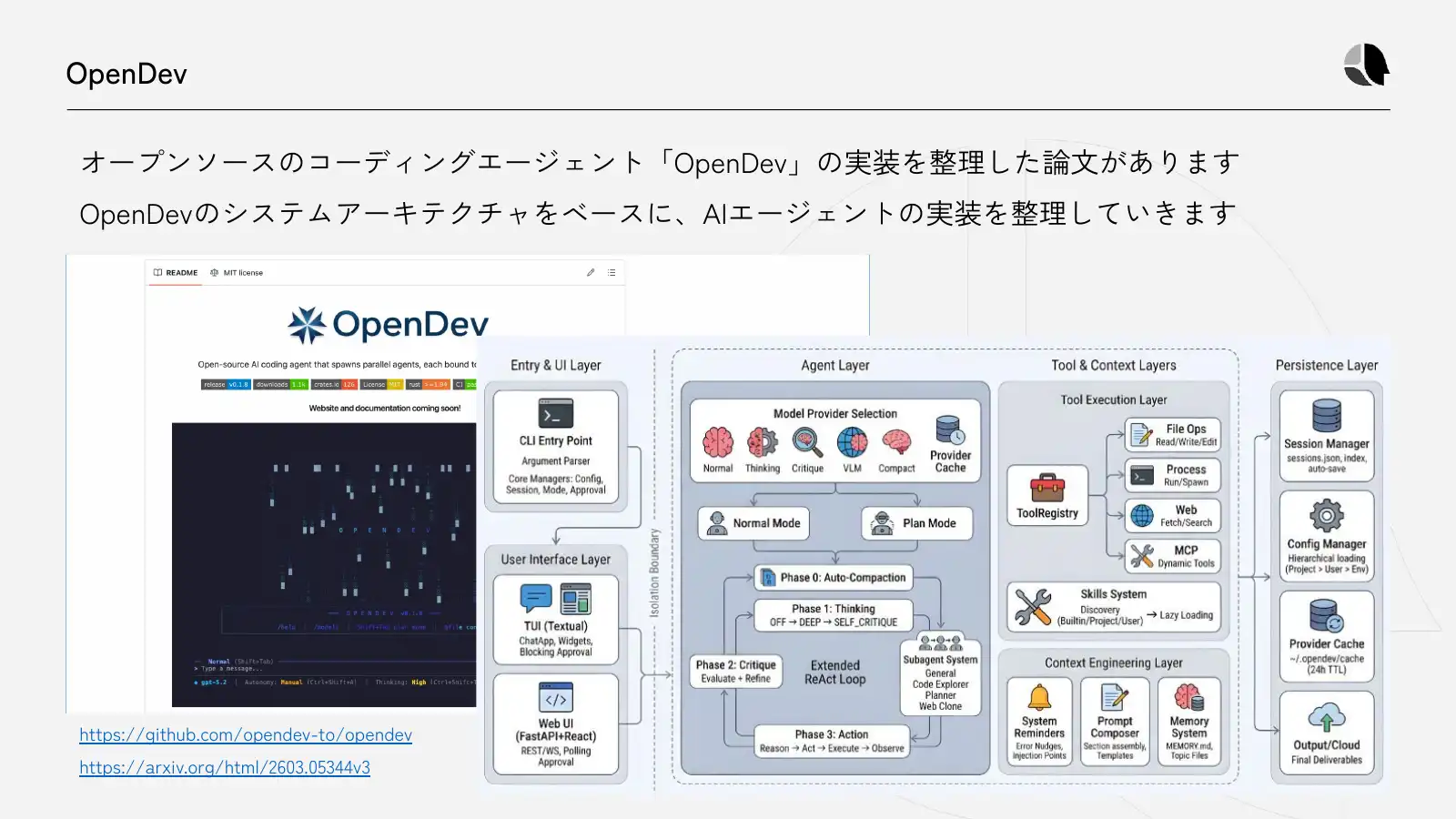The image size is (1456, 819).
Task: Click the Memory System brain icon
Action: tap(1189, 698)
